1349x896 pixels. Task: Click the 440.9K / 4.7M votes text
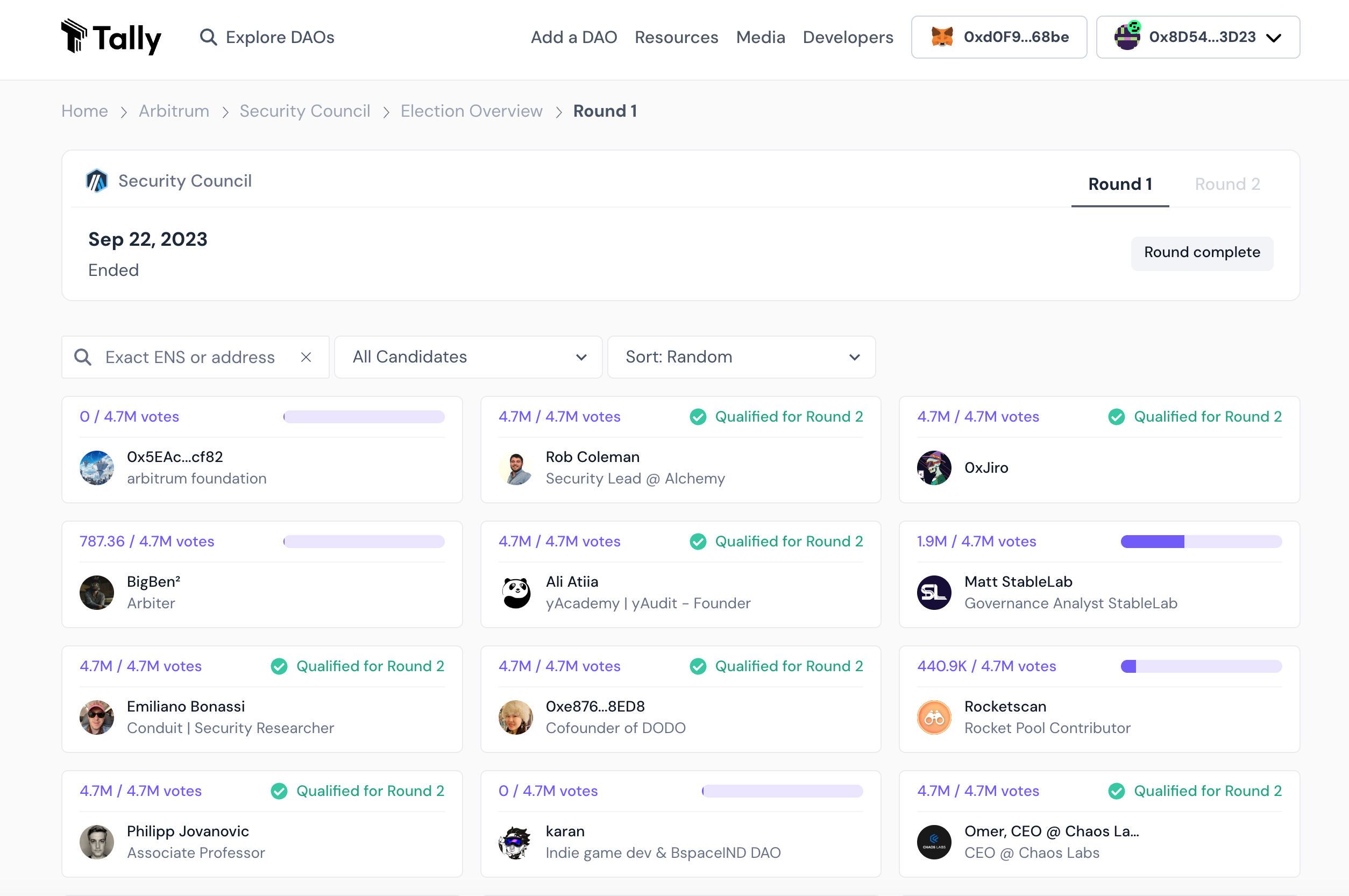(x=987, y=666)
